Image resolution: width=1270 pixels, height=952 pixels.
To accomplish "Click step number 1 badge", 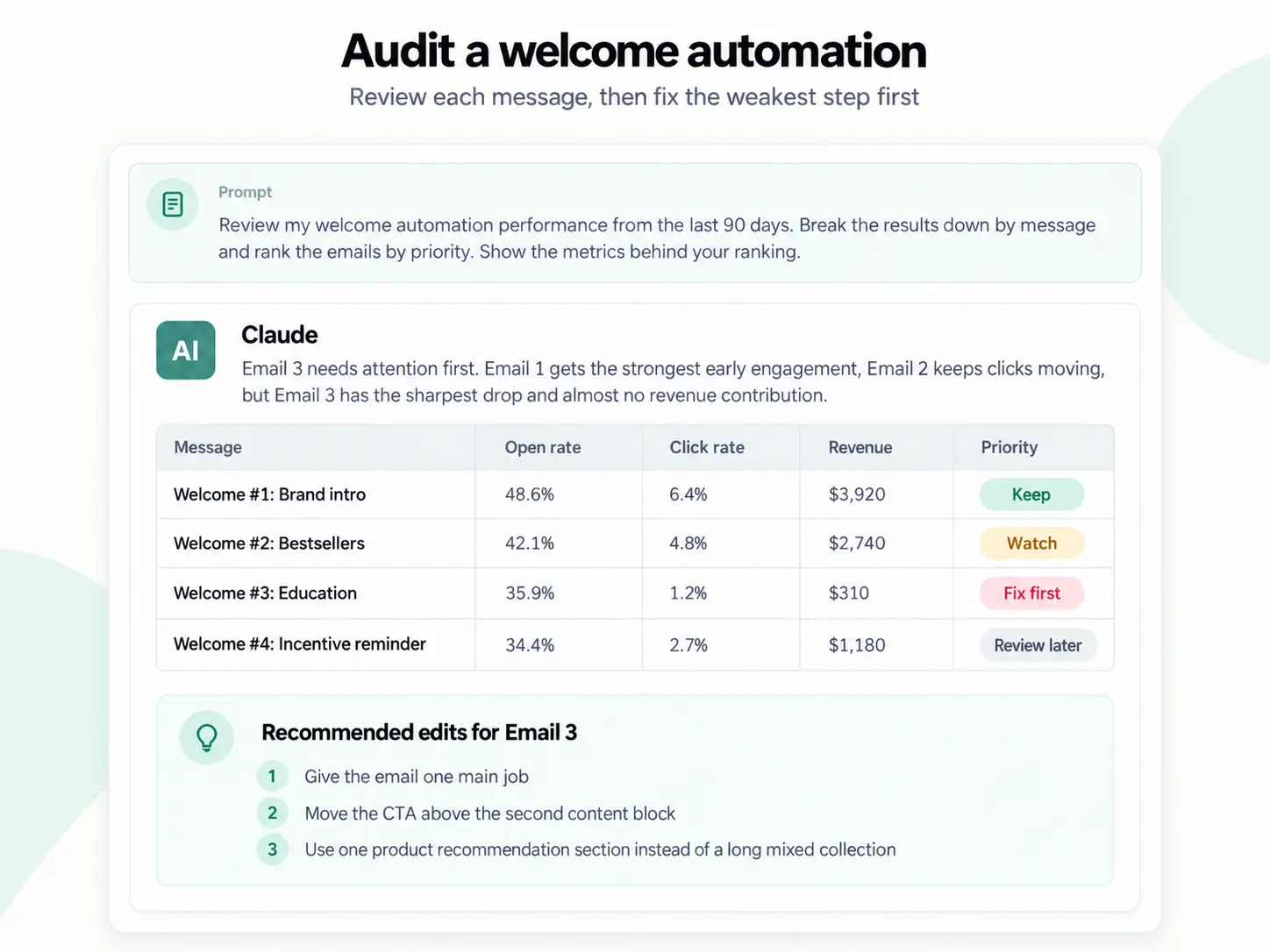I will pos(272,776).
